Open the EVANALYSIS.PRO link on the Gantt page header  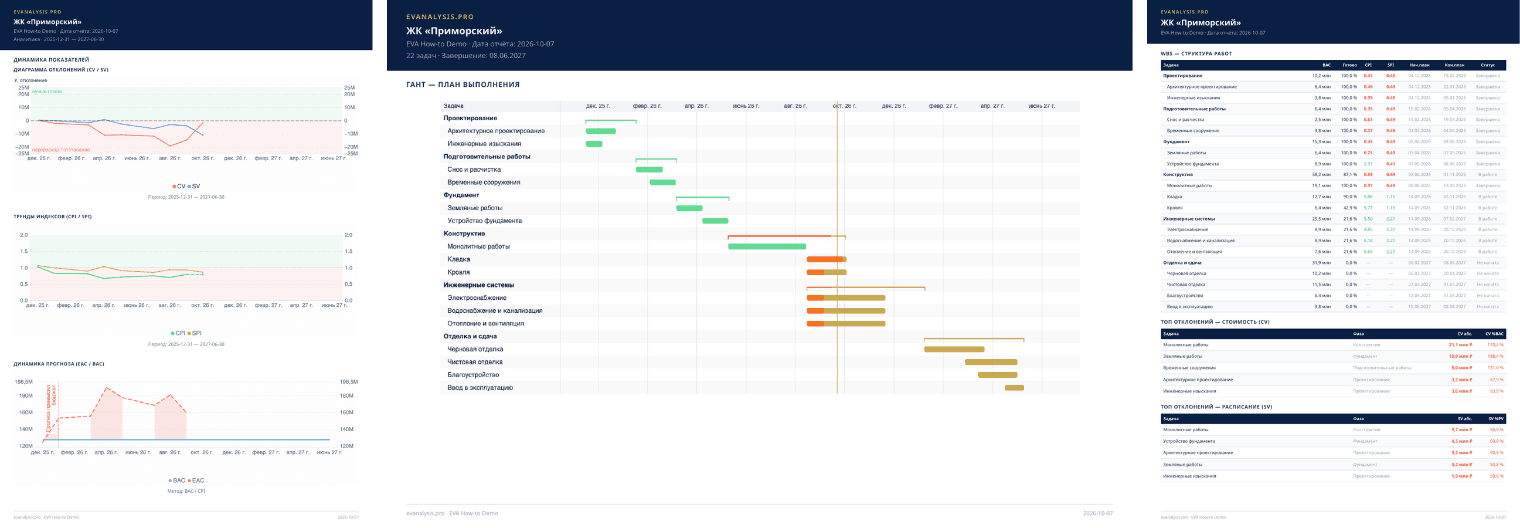pos(440,17)
